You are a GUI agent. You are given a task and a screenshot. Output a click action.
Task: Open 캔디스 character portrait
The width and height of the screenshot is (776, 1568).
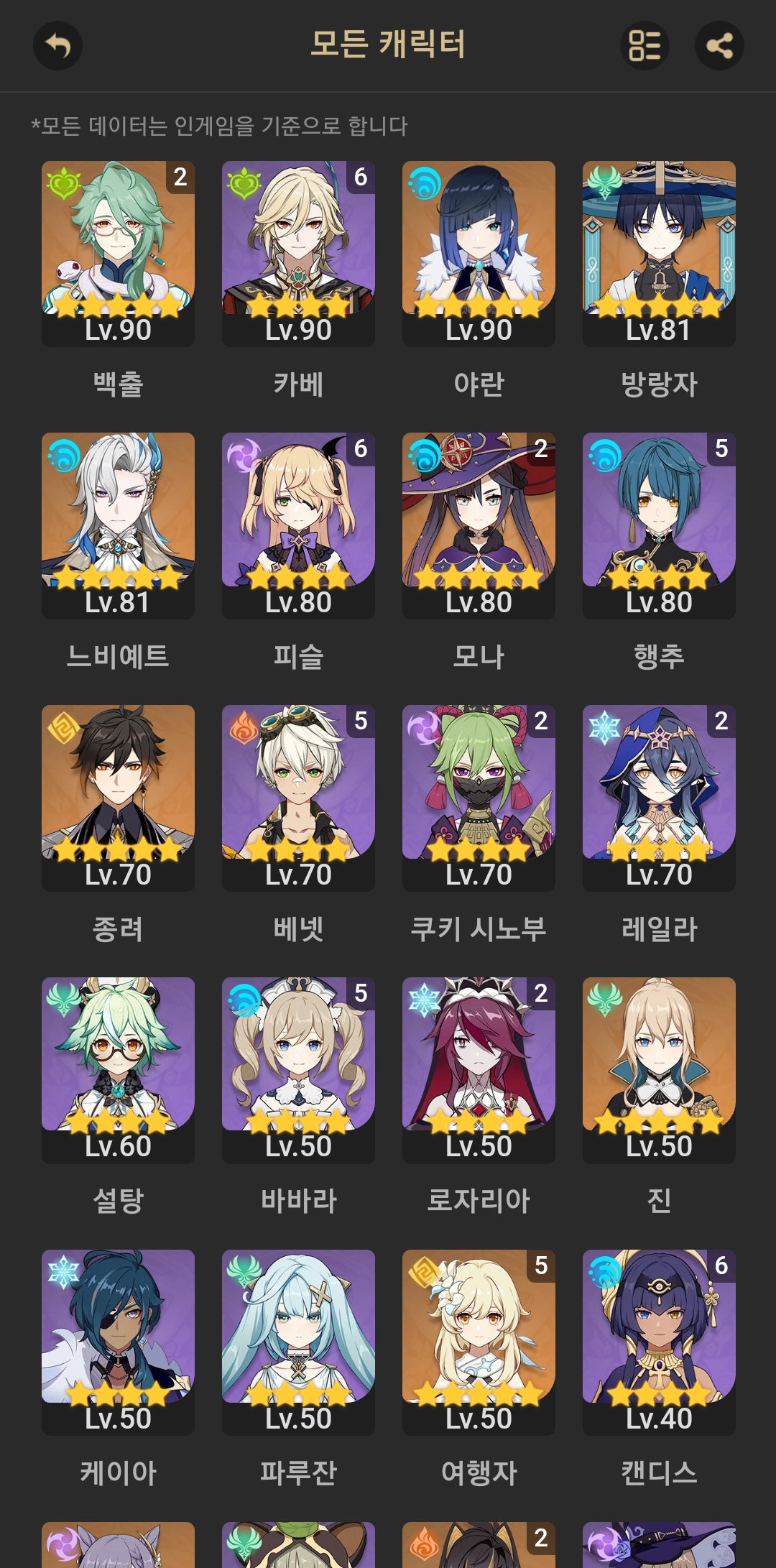[x=659, y=1342]
